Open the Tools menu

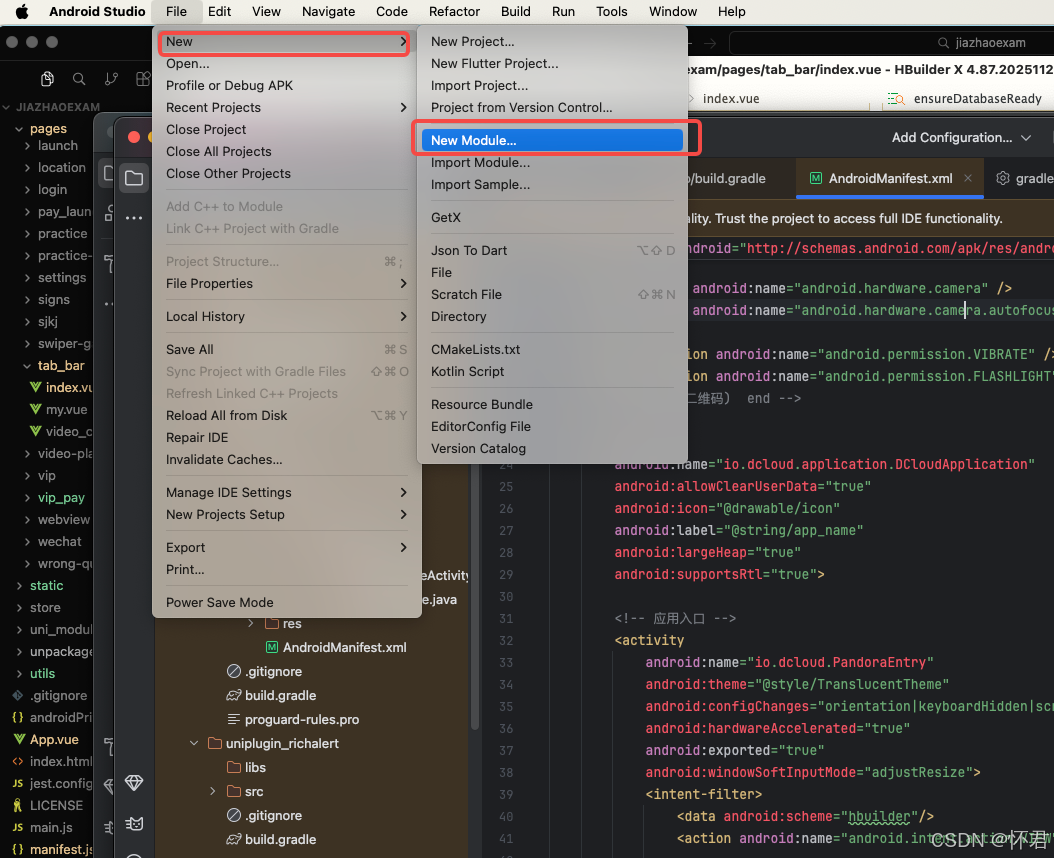pos(611,11)
